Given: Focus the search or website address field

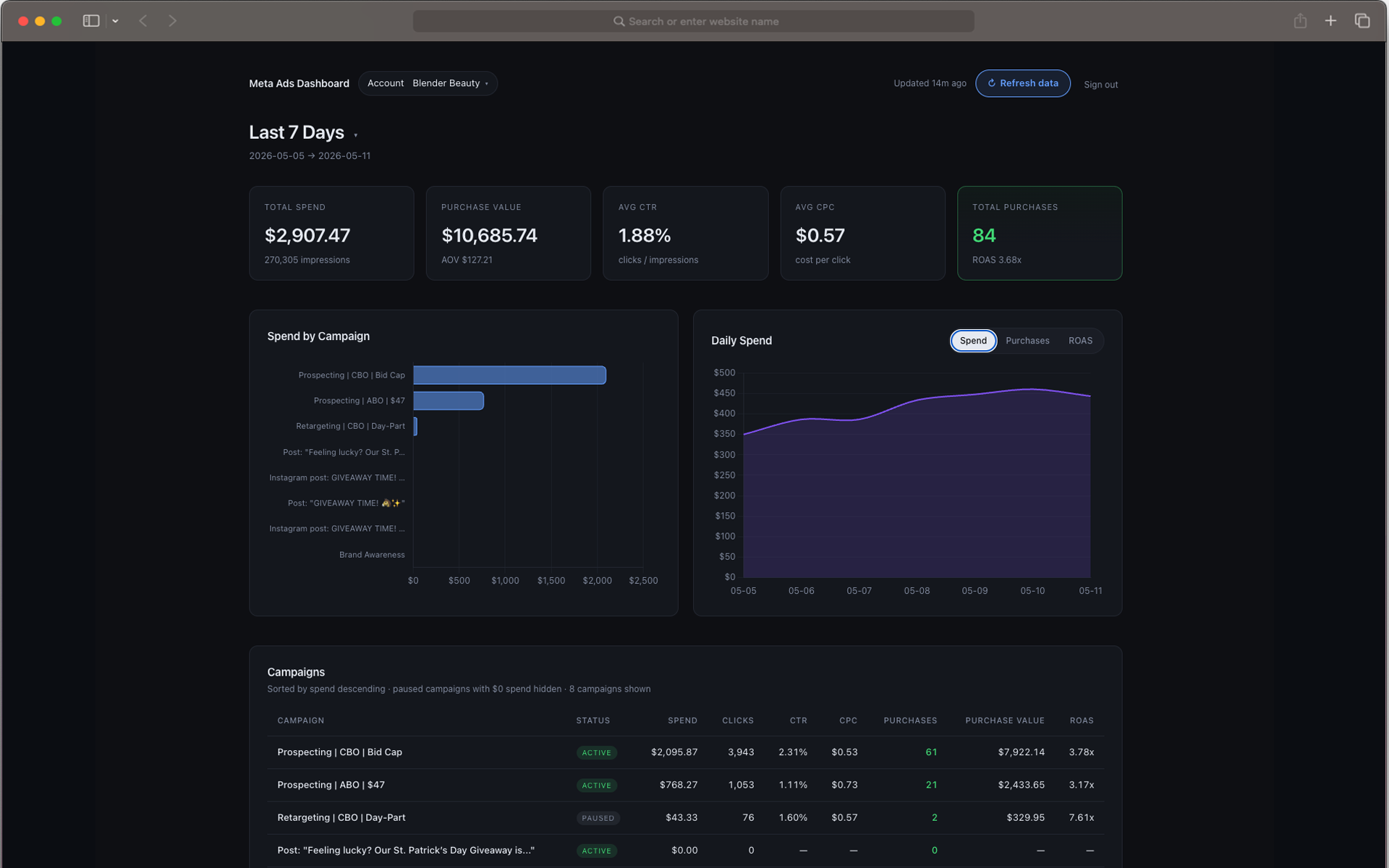Looking at the screenshot, I should (x=693, y=21).
